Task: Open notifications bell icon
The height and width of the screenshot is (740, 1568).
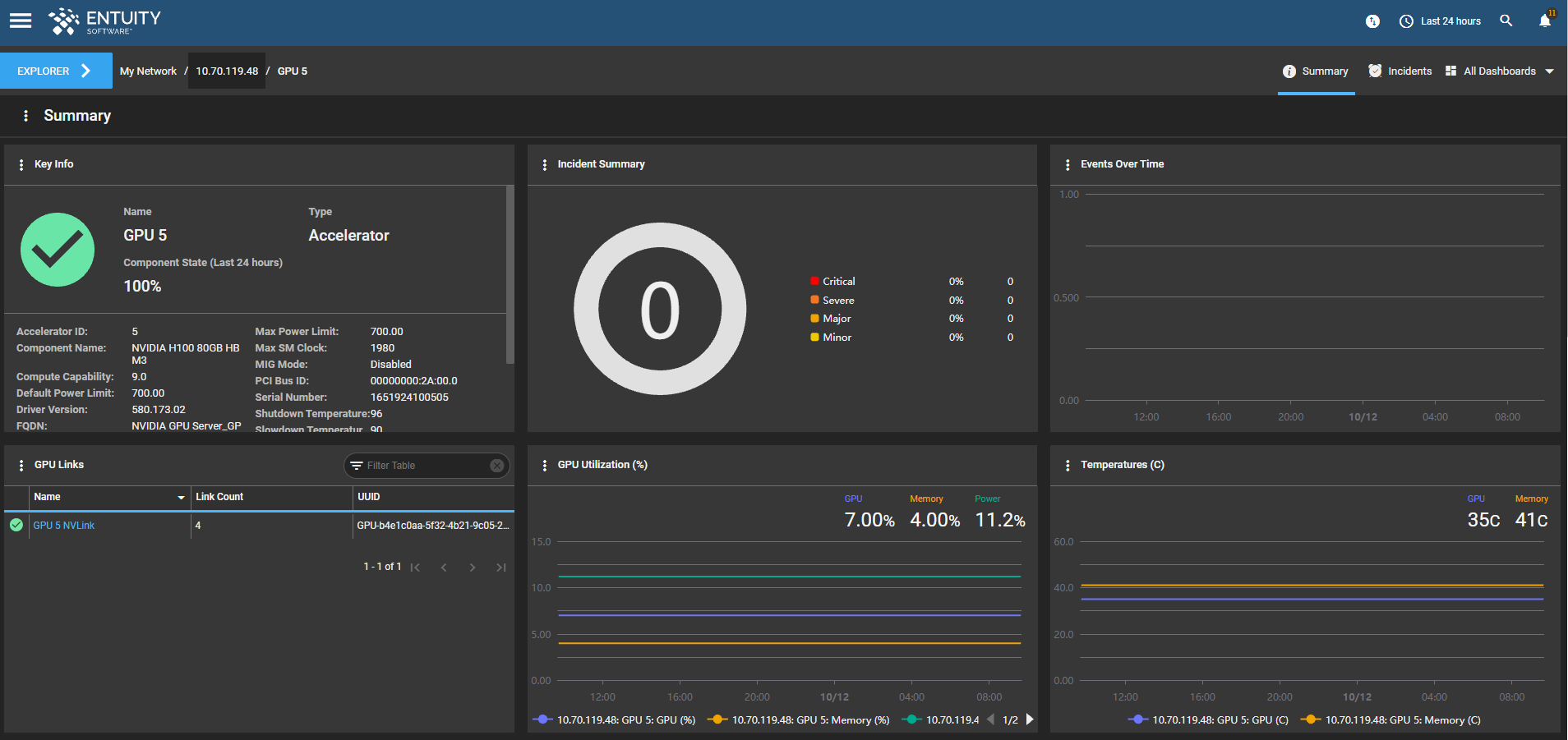Action: click(1545, 21)
